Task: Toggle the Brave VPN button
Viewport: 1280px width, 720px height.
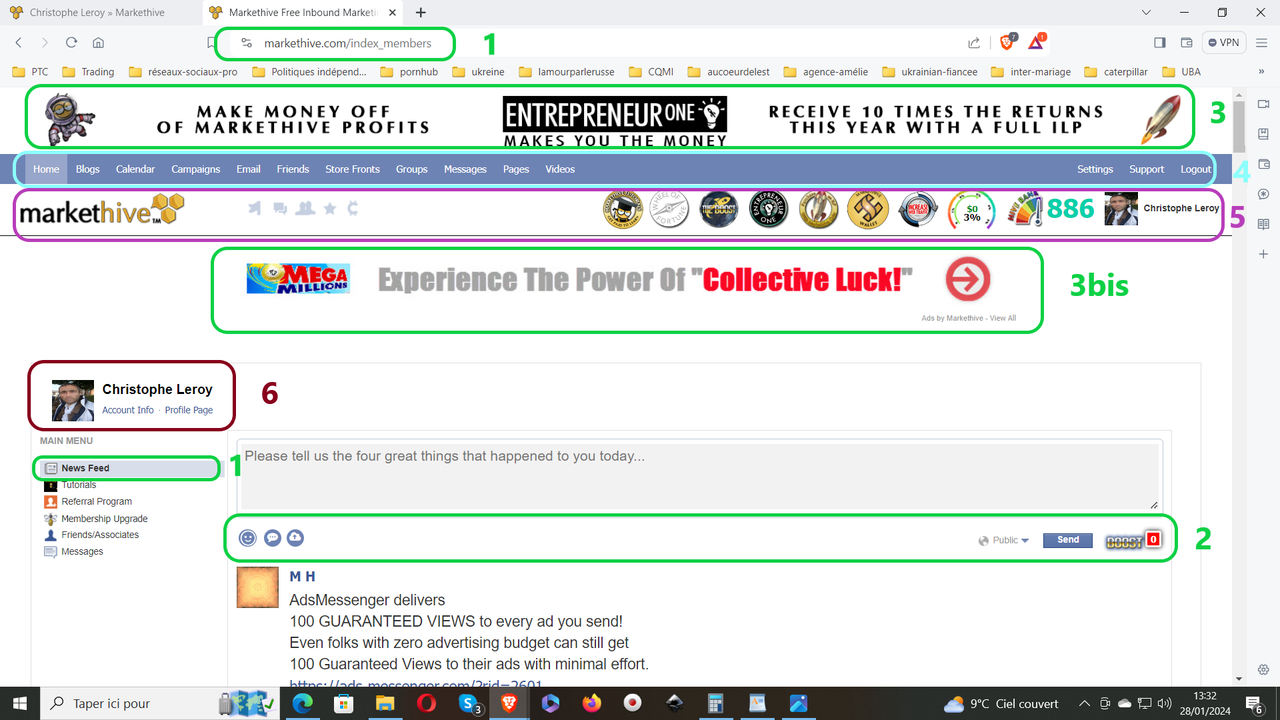Action: (1223, 43)
